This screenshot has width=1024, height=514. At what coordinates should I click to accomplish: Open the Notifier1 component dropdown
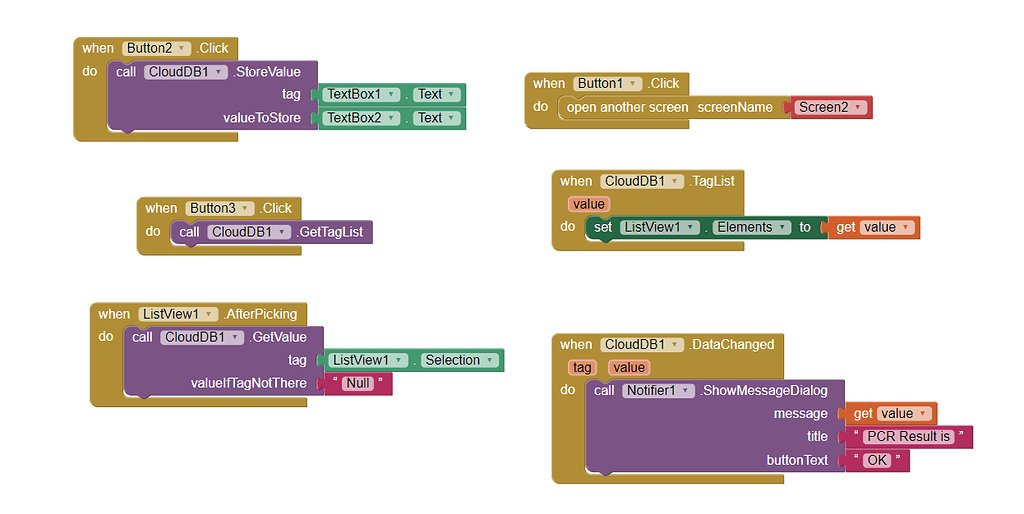pyautogui.click(x=686, y=390)
